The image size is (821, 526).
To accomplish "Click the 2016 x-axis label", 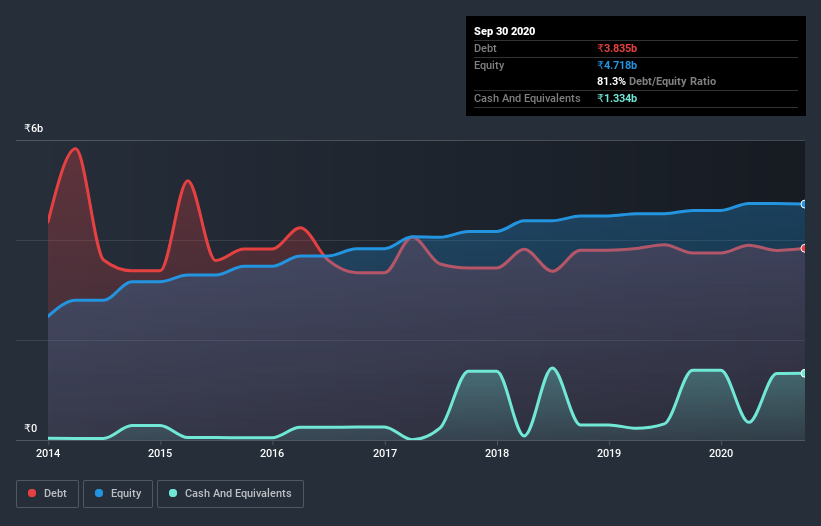I will click(x=272, y=453).
